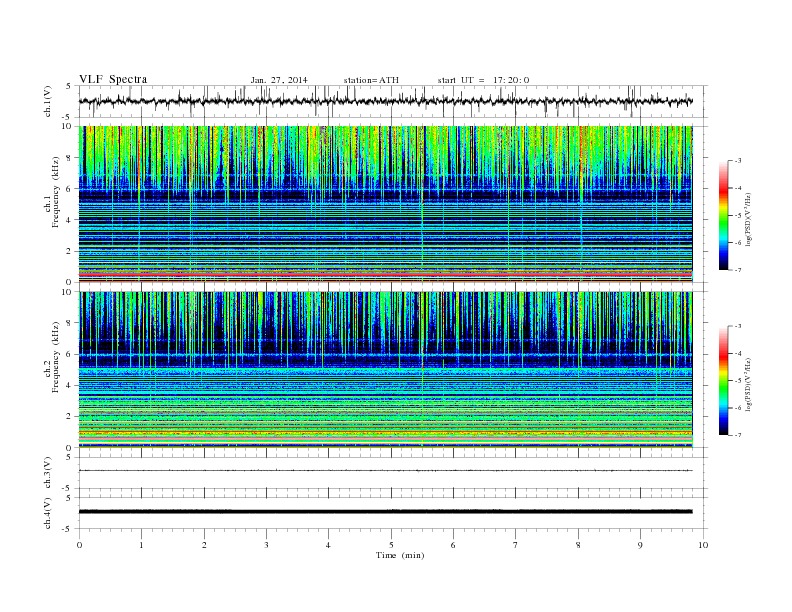Image resolution: width=792 pixels, height=612 pixels.
Task: Select the "ch.3(V)" axis label
Action: tap(48, 473)
